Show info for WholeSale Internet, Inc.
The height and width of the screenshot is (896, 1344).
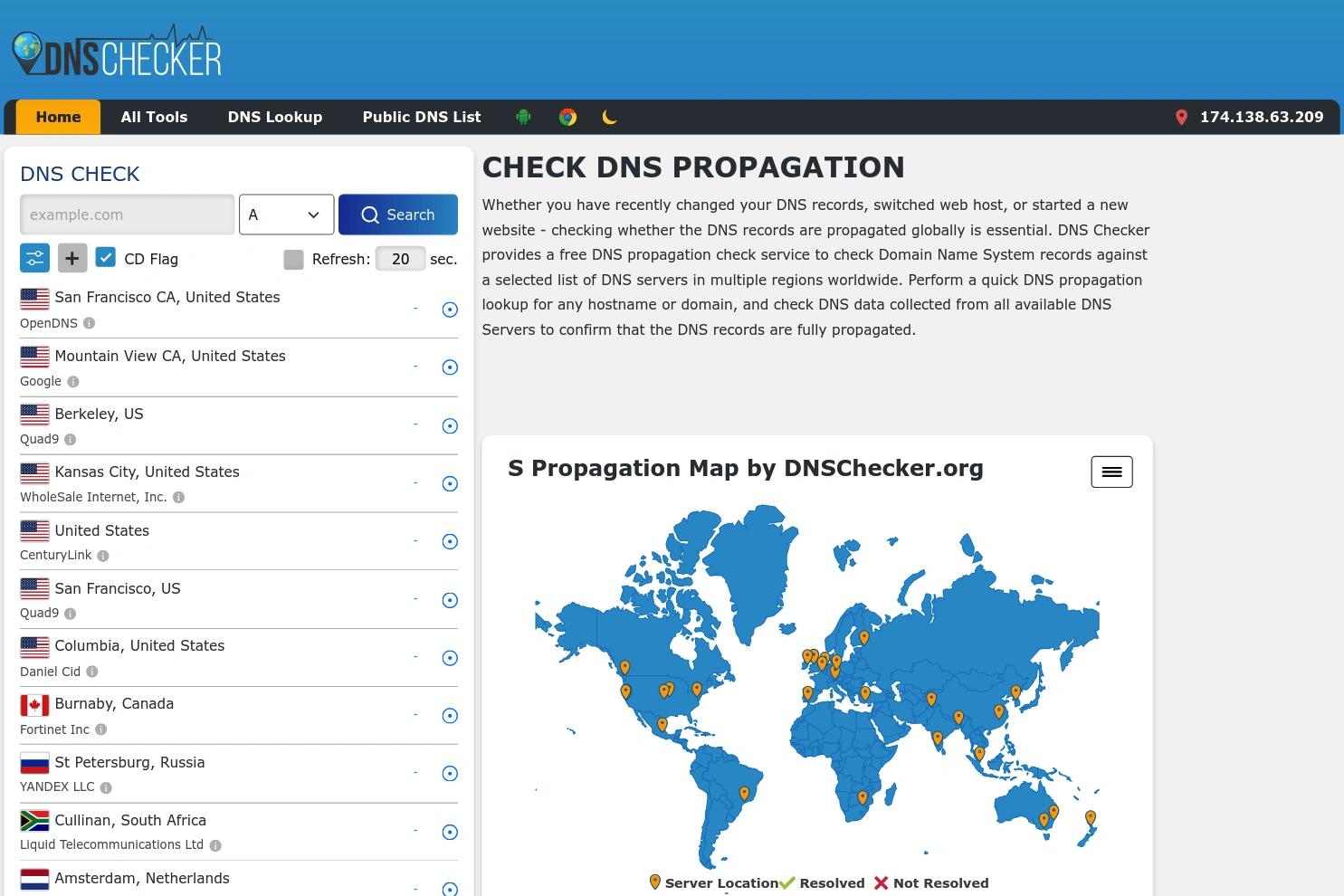(x=178, y=497)
